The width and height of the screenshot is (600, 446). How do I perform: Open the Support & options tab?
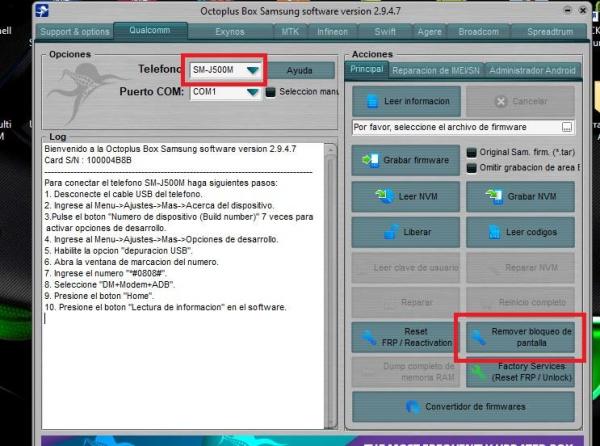click(x=75, y=32)
